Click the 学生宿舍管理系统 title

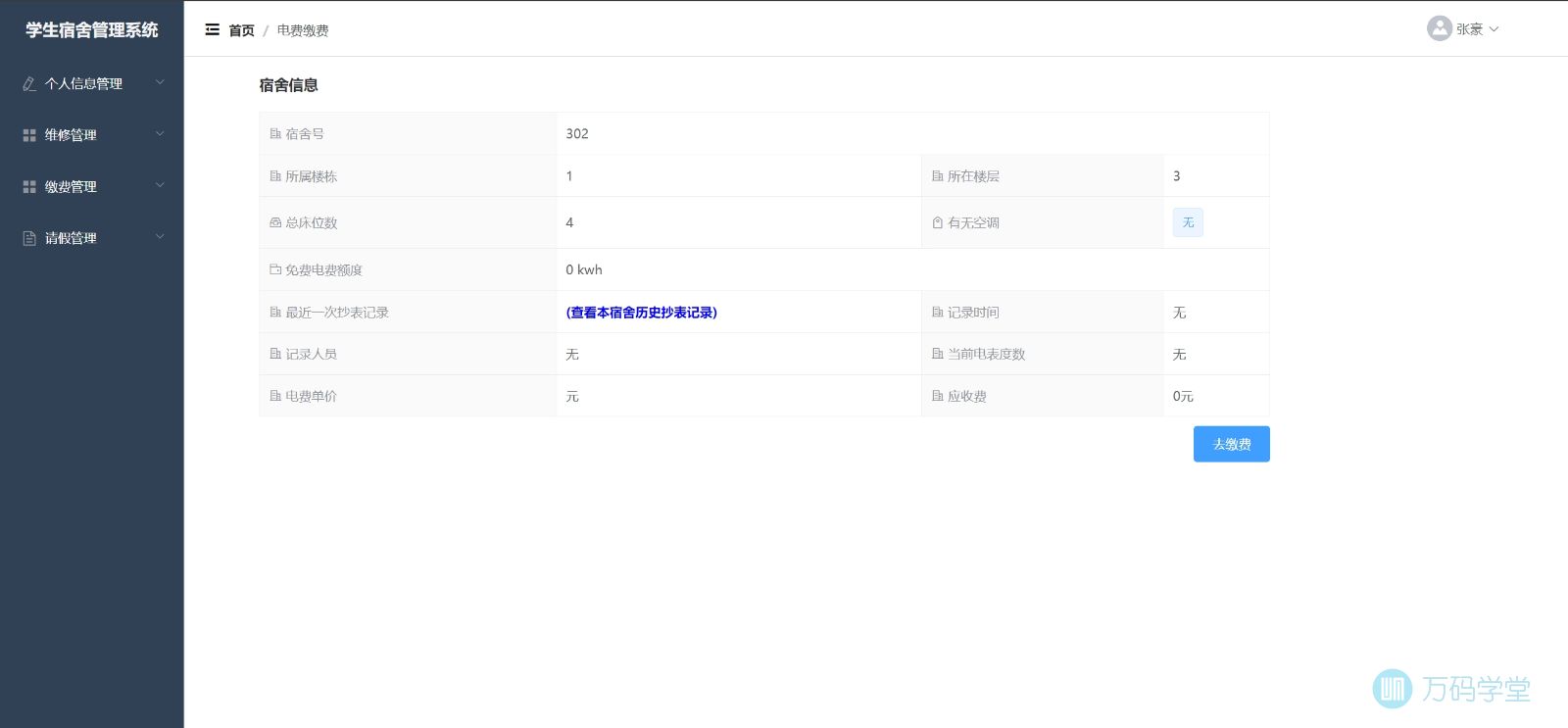[92, 30]
